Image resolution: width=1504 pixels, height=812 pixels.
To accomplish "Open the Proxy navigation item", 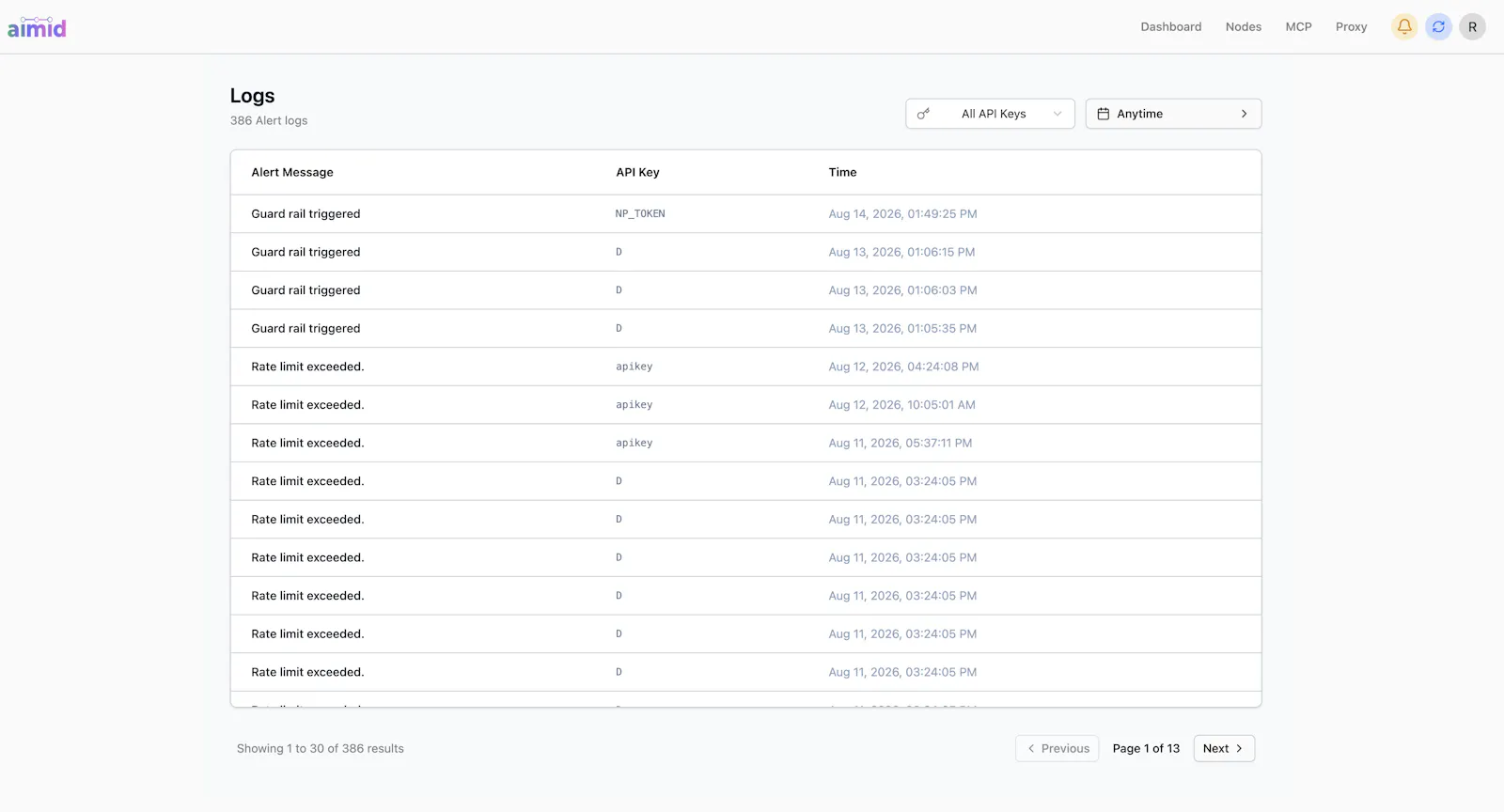I will (x=1351, y=26).
